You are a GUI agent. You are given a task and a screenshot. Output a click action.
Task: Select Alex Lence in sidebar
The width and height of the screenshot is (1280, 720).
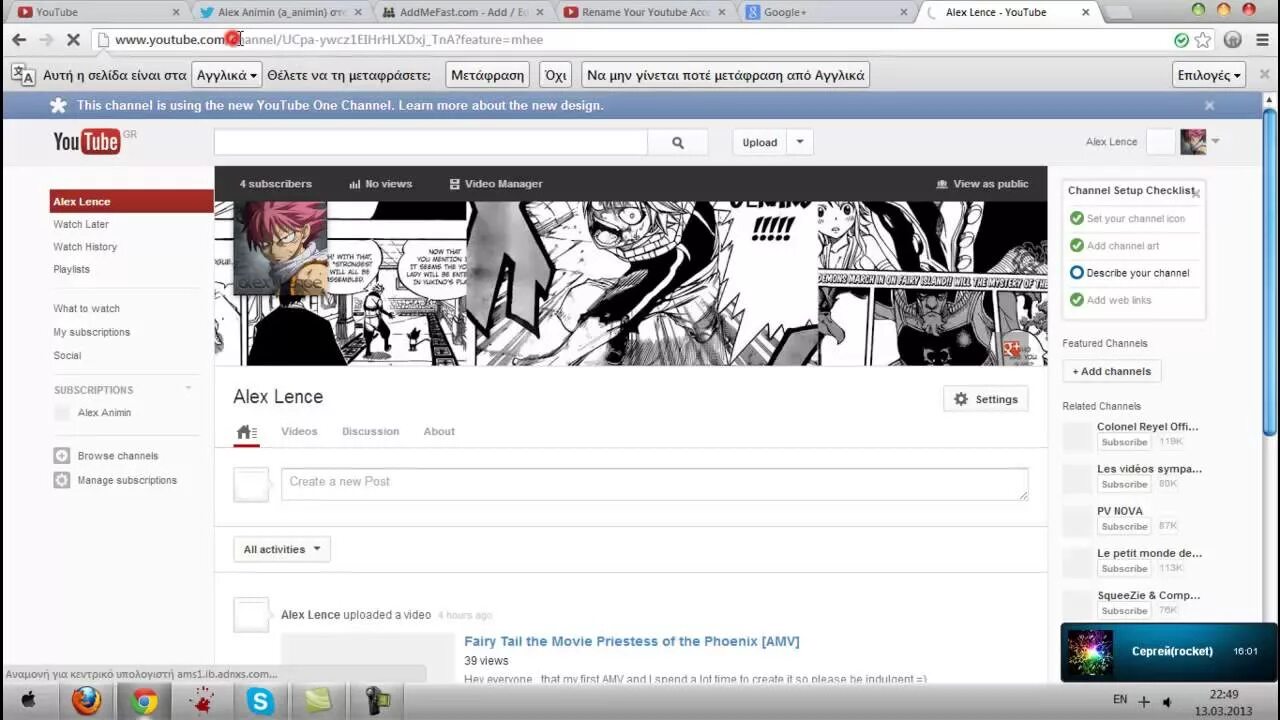pyautogui.click(x=131, y=202)
